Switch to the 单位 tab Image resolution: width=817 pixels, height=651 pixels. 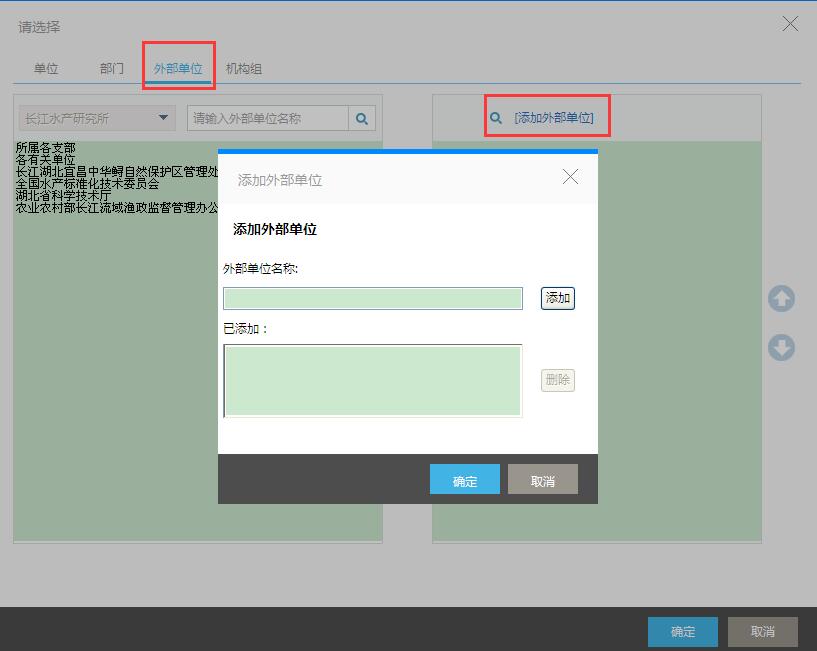click(x=46, y=68)
